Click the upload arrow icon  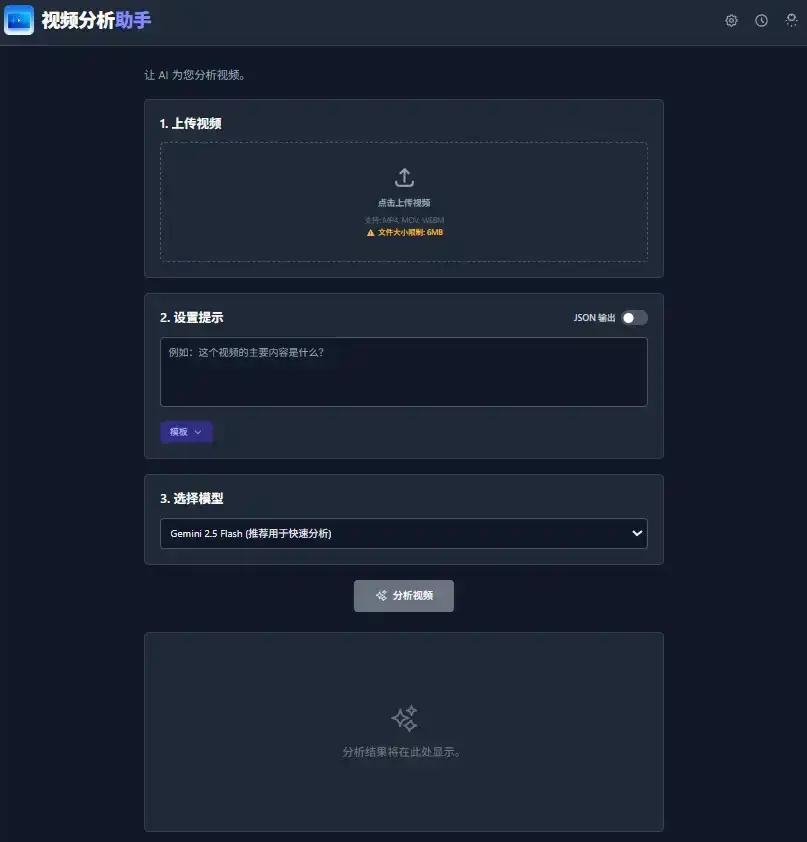(403, 177)
